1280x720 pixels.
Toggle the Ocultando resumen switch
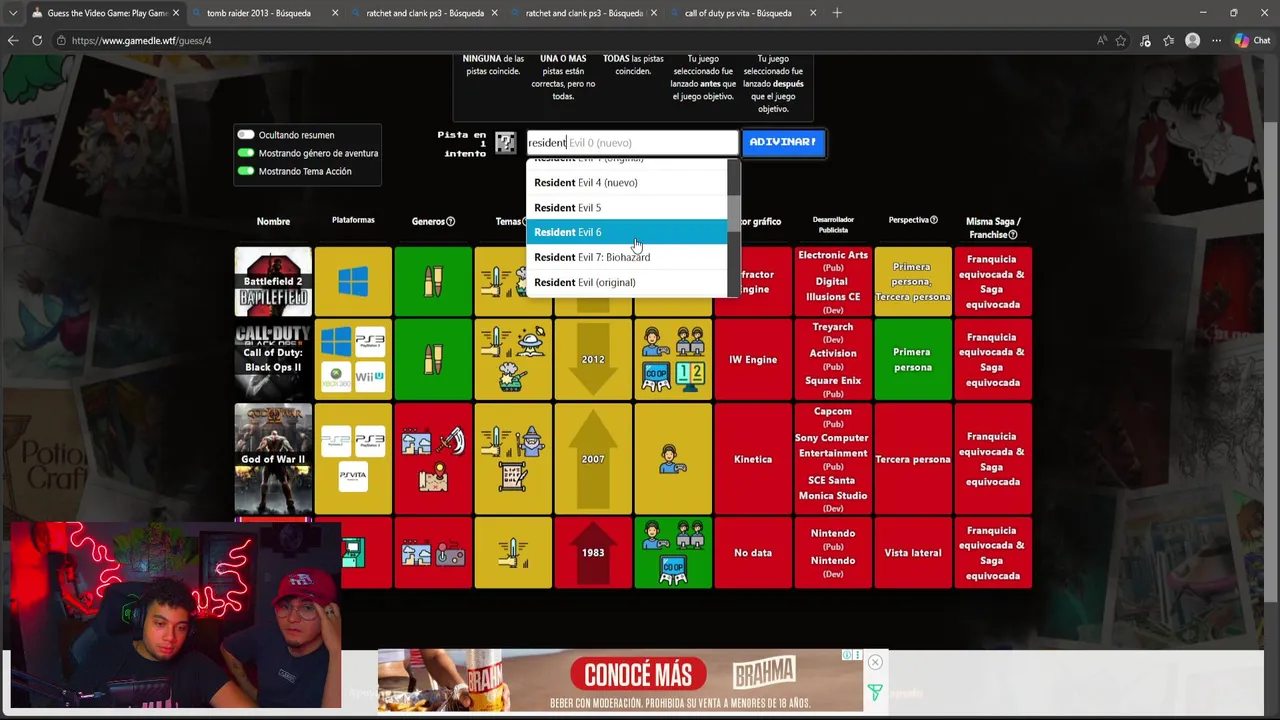tap(245, 135)
